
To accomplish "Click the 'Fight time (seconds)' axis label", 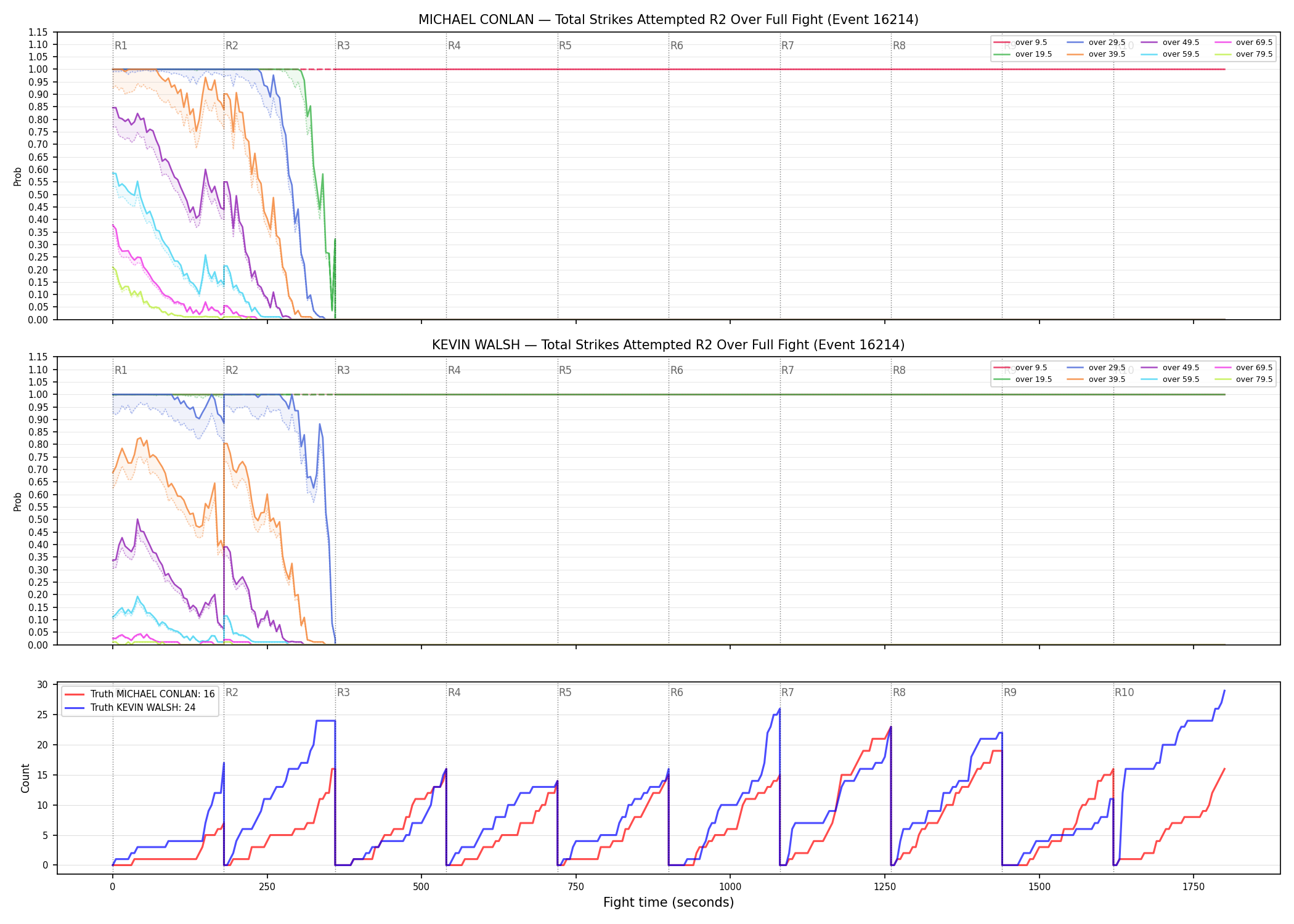I will tap(669, 902).
